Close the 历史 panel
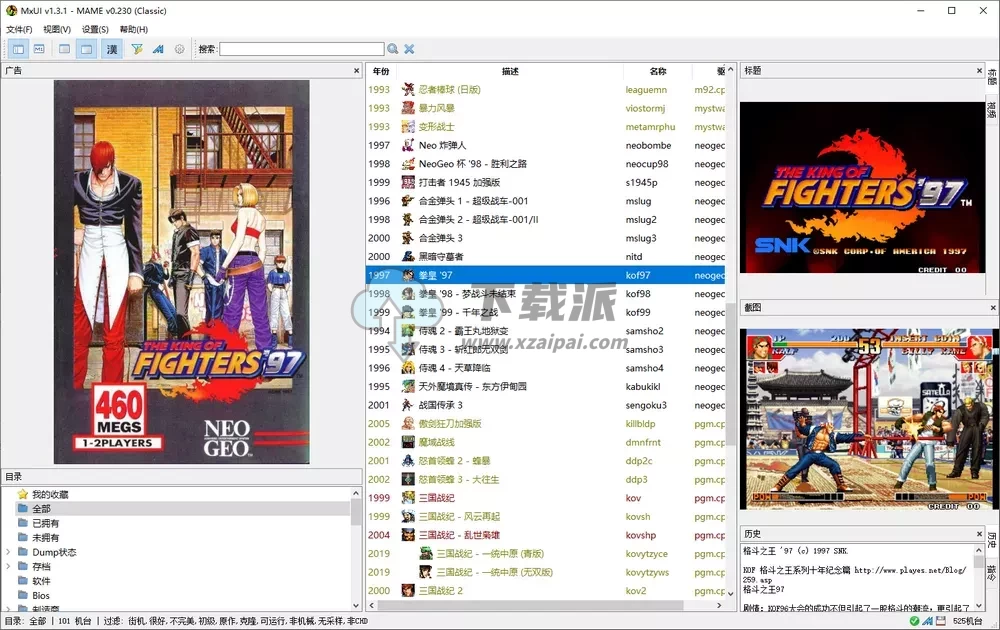The height and width of the screenshot is (630, 1000). [979, 534]
